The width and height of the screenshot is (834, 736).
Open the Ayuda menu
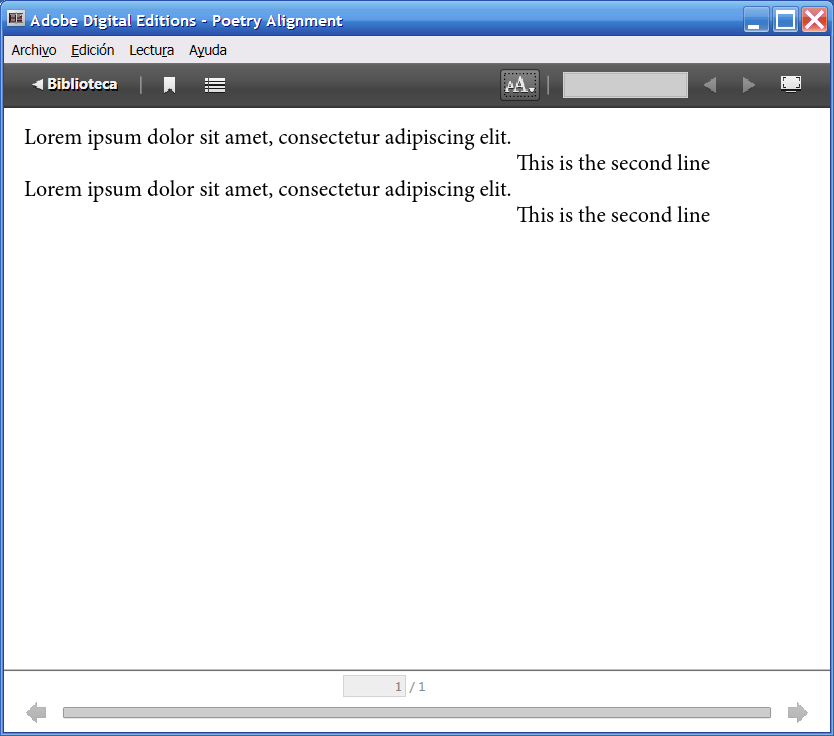pyautogui.click(x=208, y=50)
